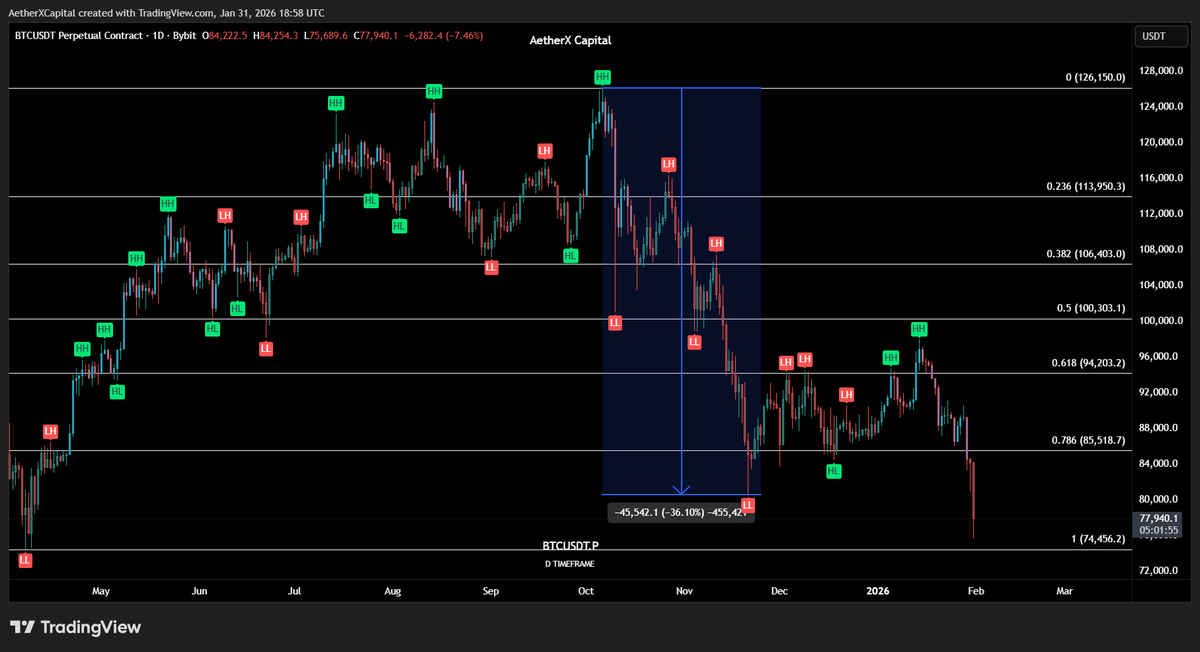The height and width of the screenshot is (652, 1200).
Task: Open the USDT currency selector
Action: (1160, 37)
